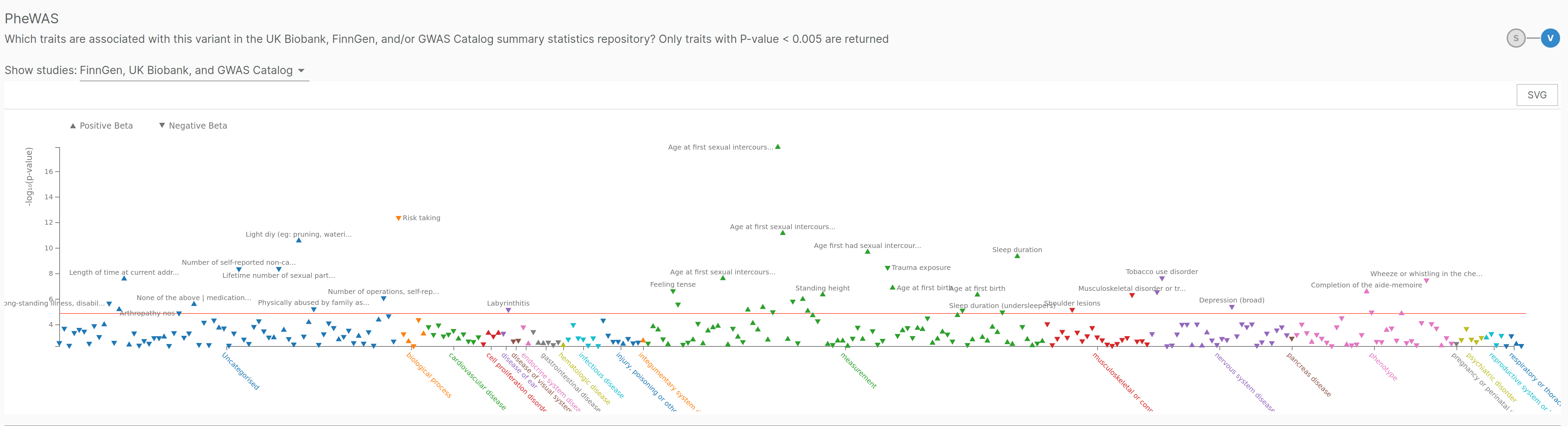Click the Standing height text label
This screenshot has height=426, width=1568.
coord(822,288)
